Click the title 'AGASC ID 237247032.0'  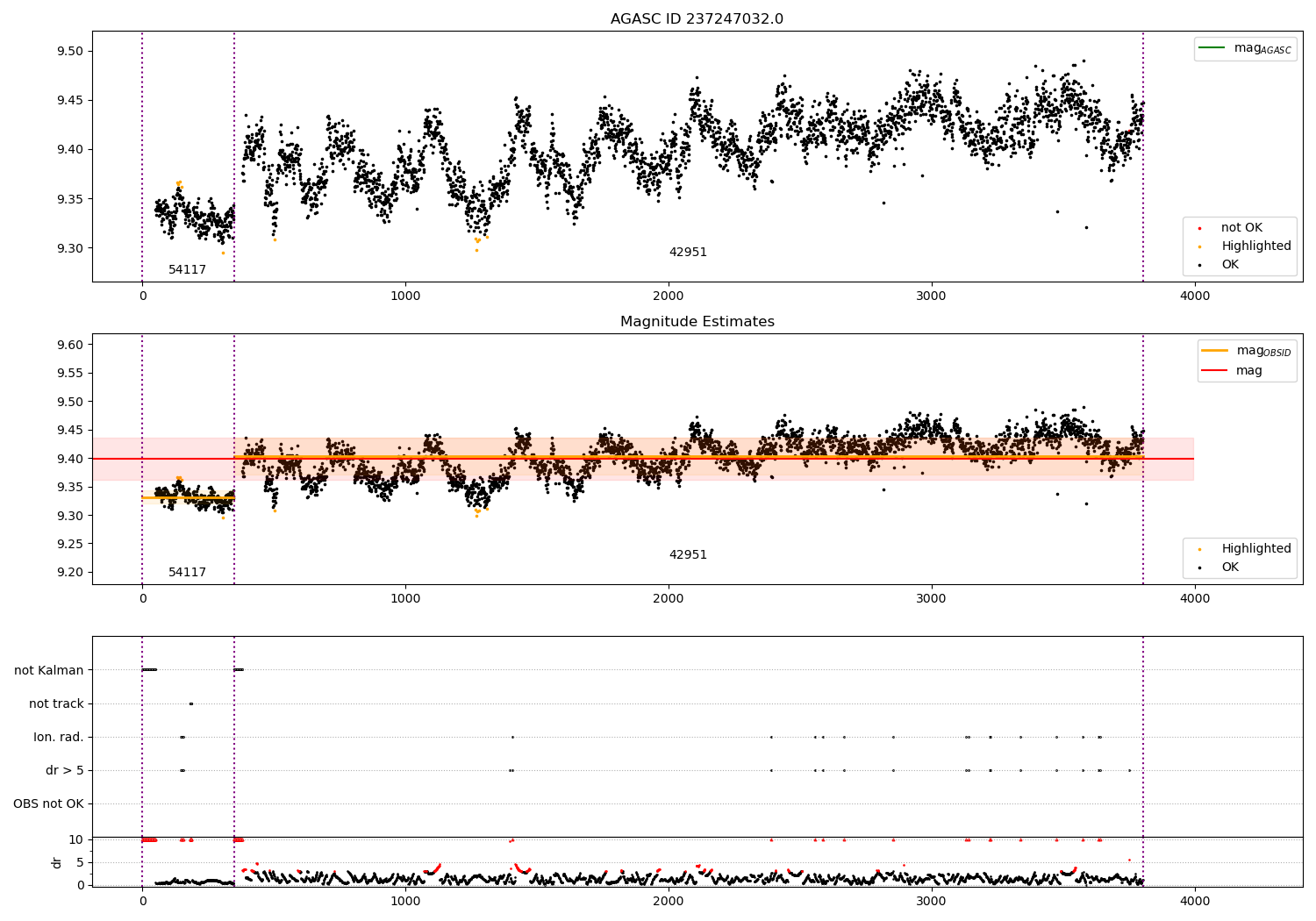[x=697, y=19]
